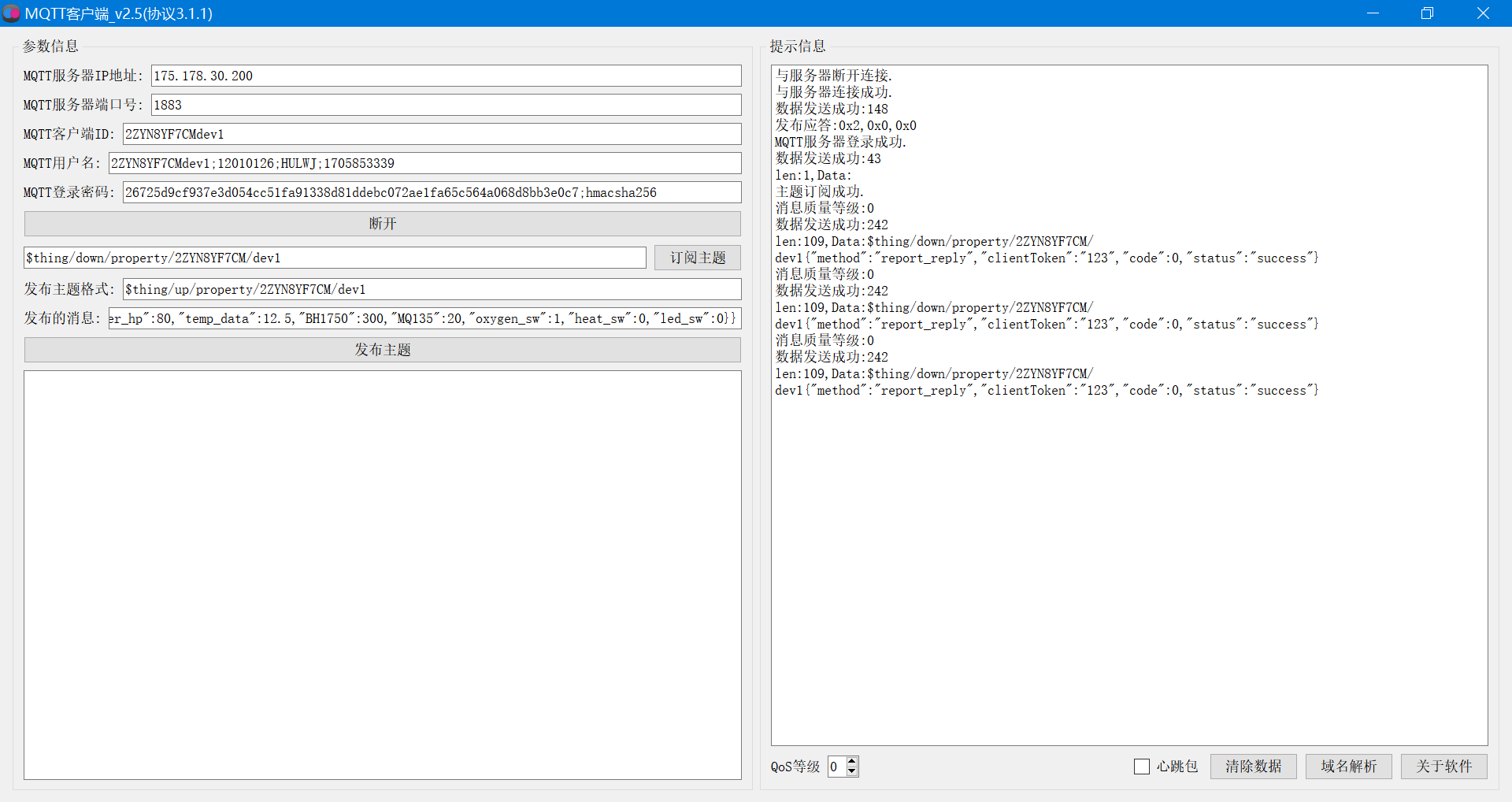Select the MQTT客户端ID input field
Image resolution: width=1512 pixels, height=802 pixels.
click(432, 134)
